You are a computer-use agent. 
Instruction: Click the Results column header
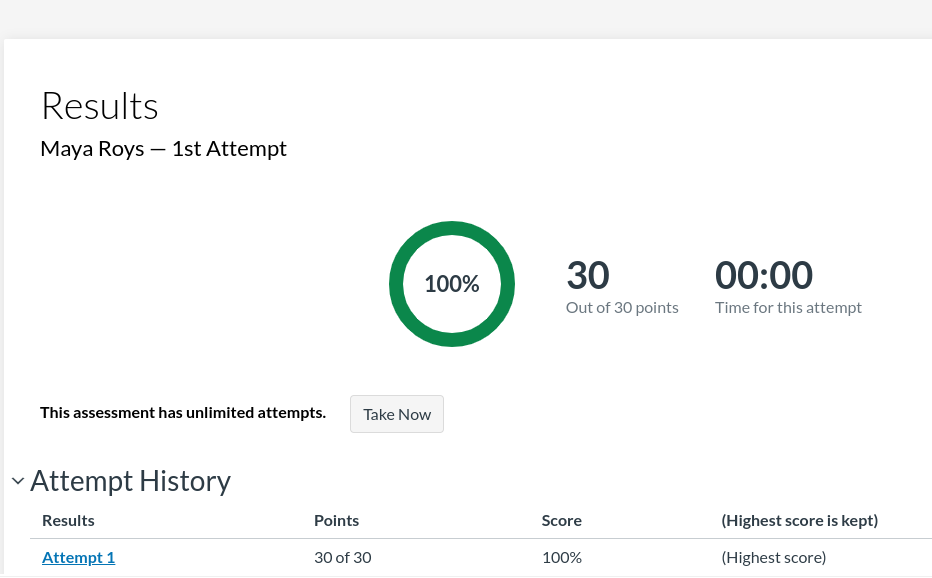pos(68,520)
